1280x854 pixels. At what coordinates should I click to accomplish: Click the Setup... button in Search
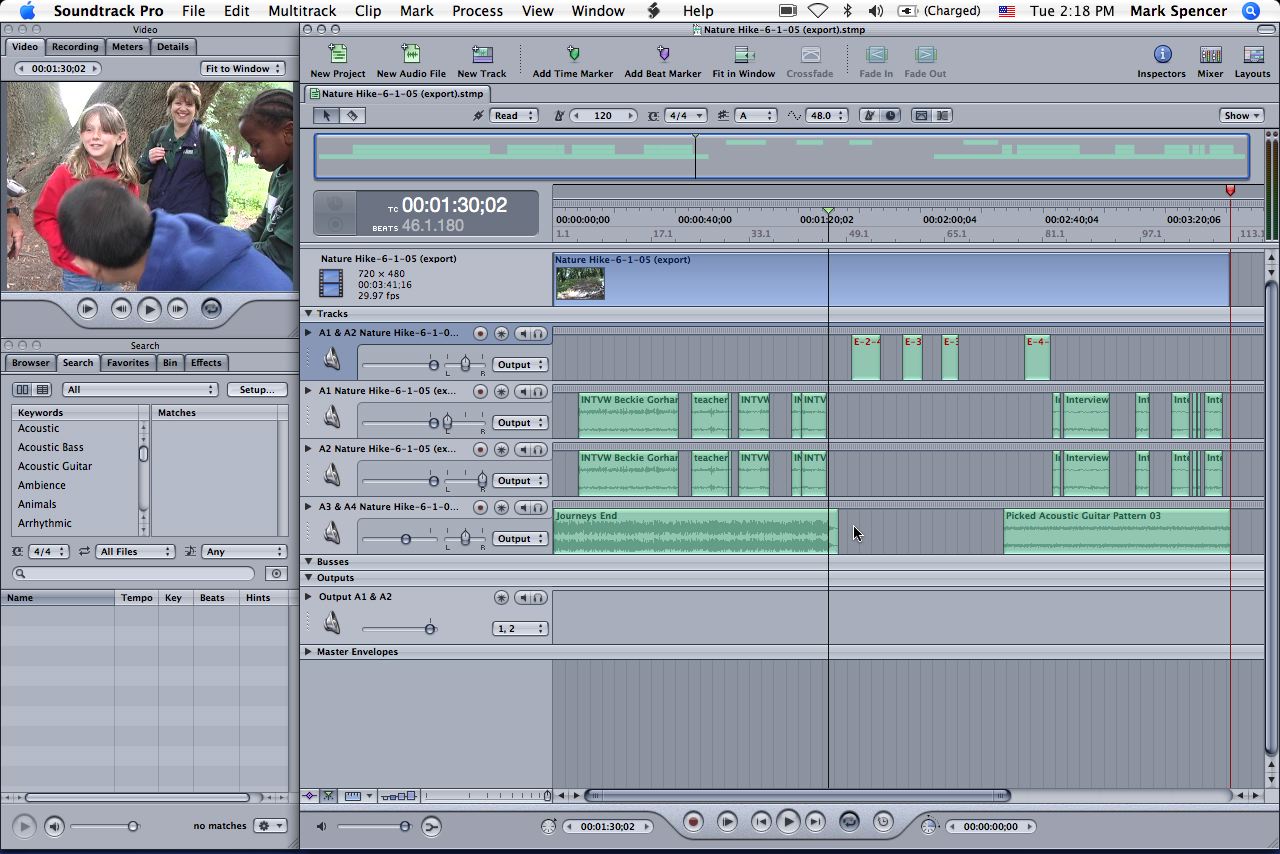click(x=256, y=390)
